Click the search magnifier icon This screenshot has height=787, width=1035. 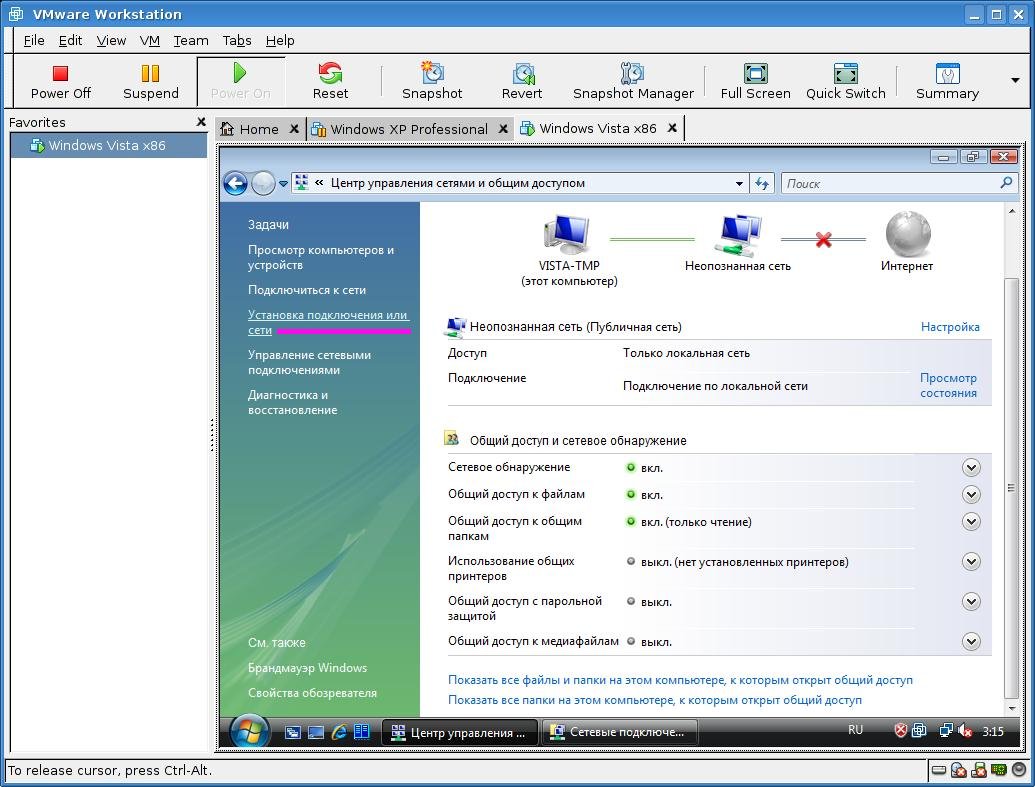(x=1006, y=183)
